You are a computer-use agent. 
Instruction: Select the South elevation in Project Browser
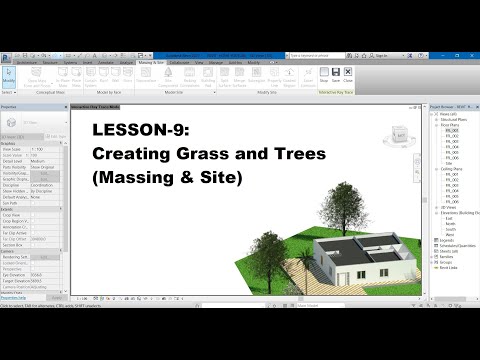coord(451,229)
